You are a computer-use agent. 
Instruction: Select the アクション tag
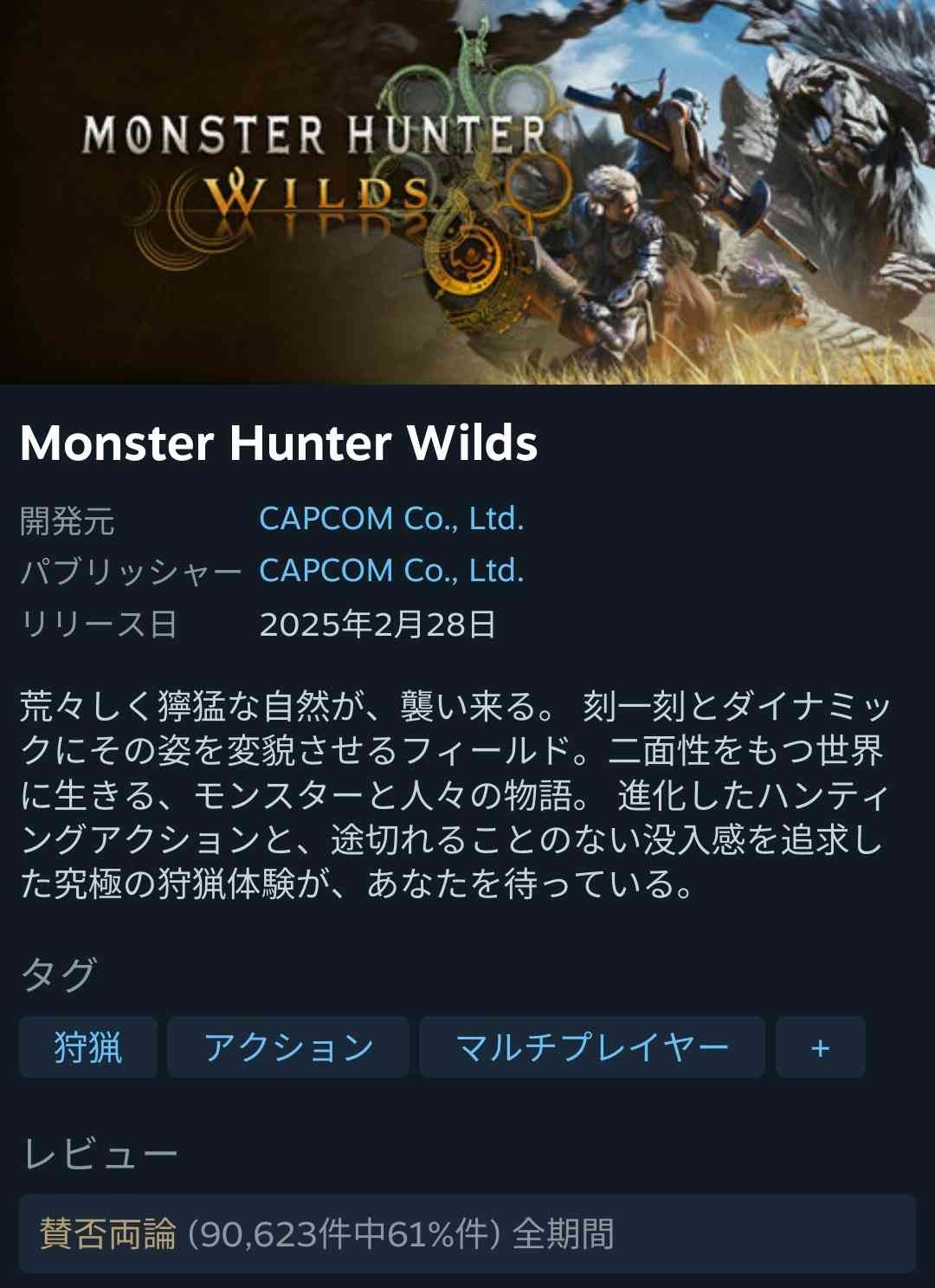click(287, 1047)
